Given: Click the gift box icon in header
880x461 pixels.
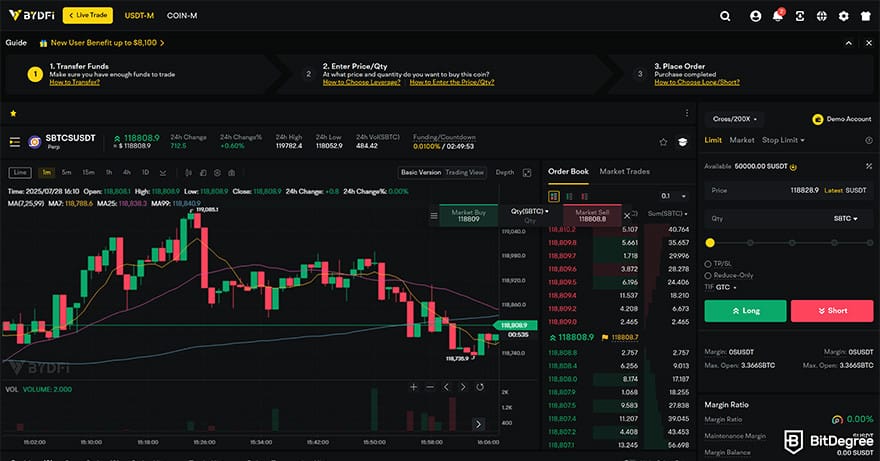Looking at the screenshot, I should pyautogui.click(x=866, y=16).
